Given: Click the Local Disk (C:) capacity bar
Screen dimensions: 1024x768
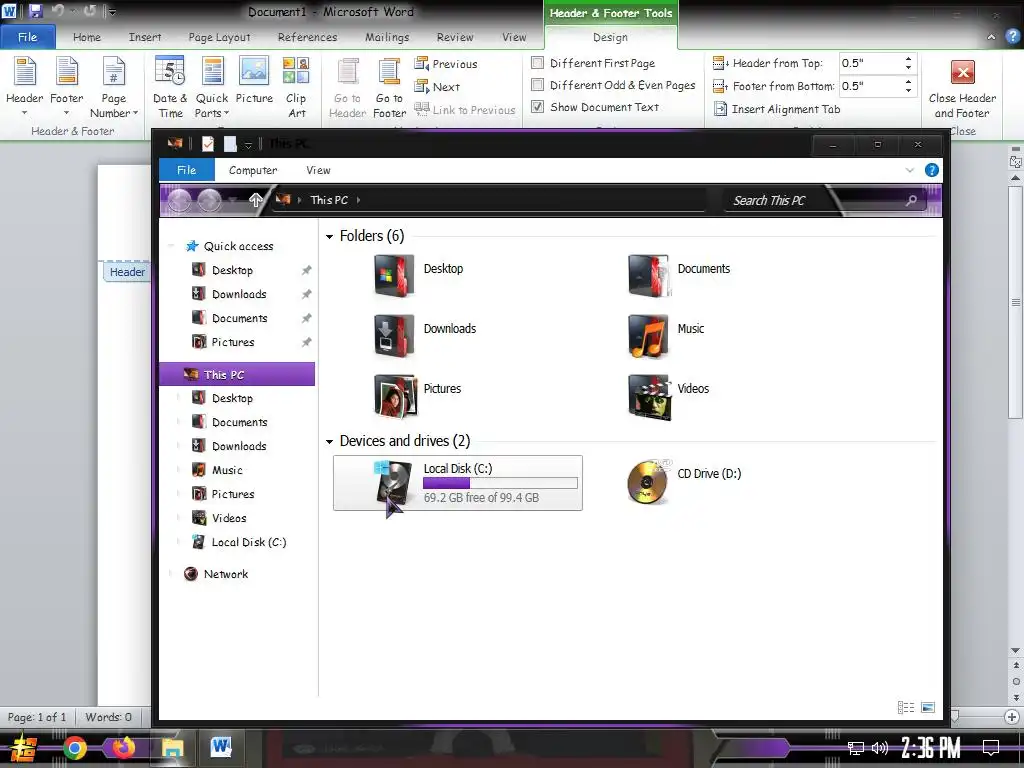Looking at the screenshot, I should click(500, 483).
